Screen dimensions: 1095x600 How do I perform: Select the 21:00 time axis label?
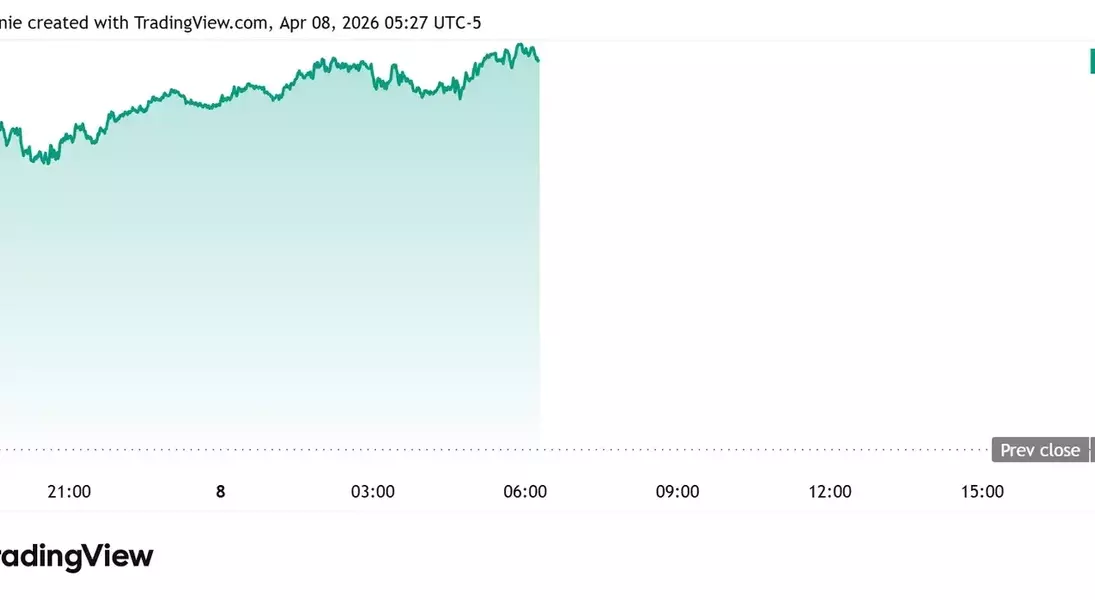(x=69, y=491)
